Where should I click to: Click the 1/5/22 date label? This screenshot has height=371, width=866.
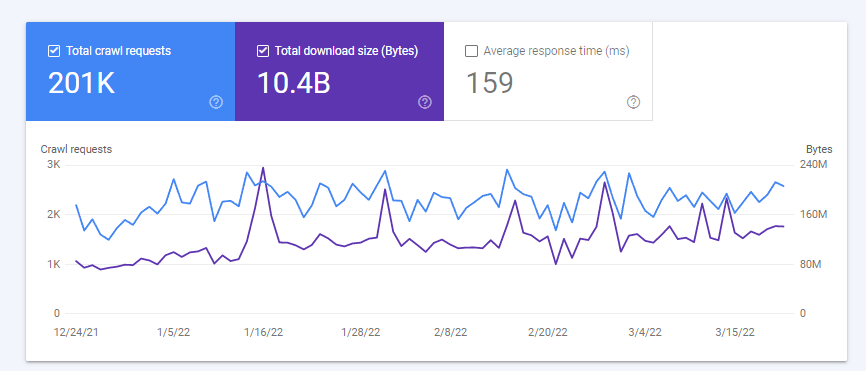point(174,332)
